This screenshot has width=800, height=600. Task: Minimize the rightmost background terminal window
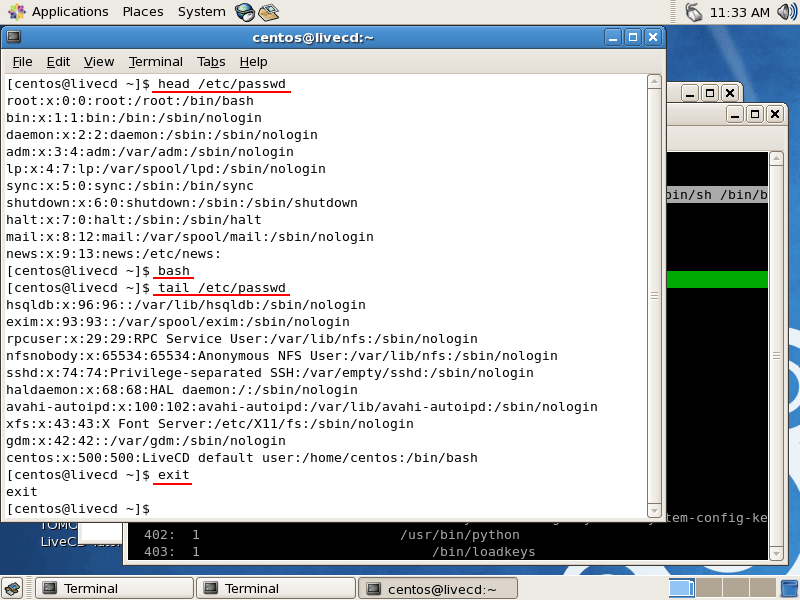(x=735, y=114)
